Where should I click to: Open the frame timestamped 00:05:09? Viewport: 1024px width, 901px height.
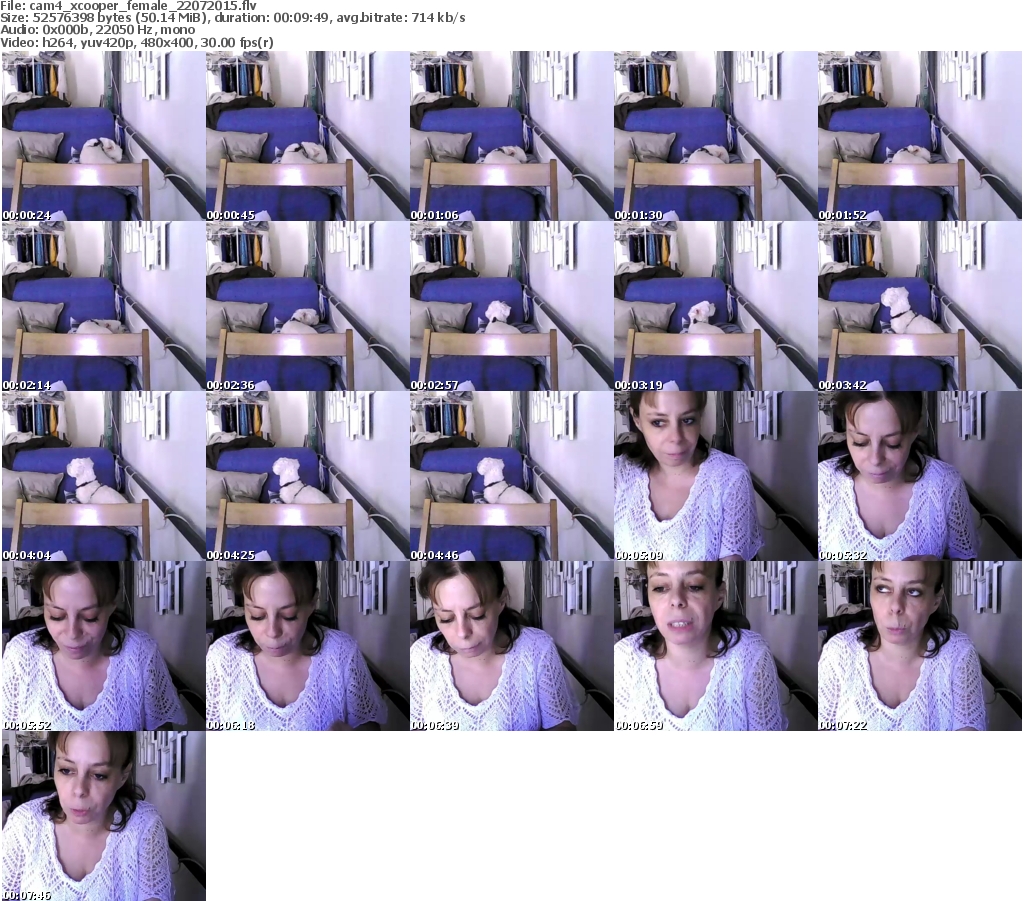point(715,476)
